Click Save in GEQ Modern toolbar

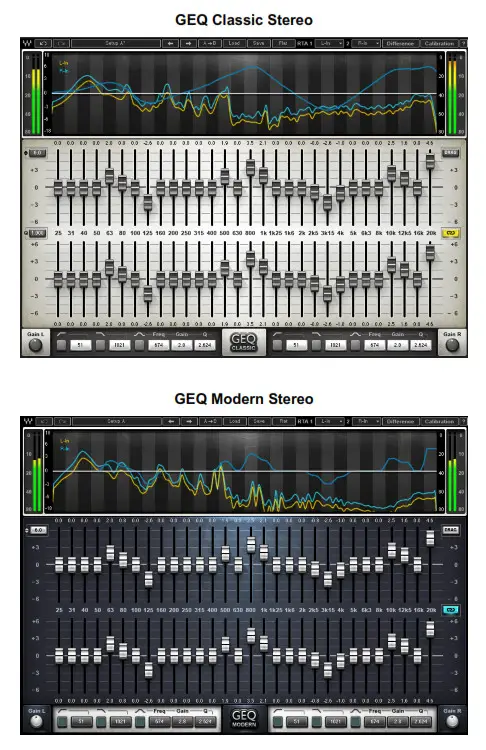(x=259, y=421)
